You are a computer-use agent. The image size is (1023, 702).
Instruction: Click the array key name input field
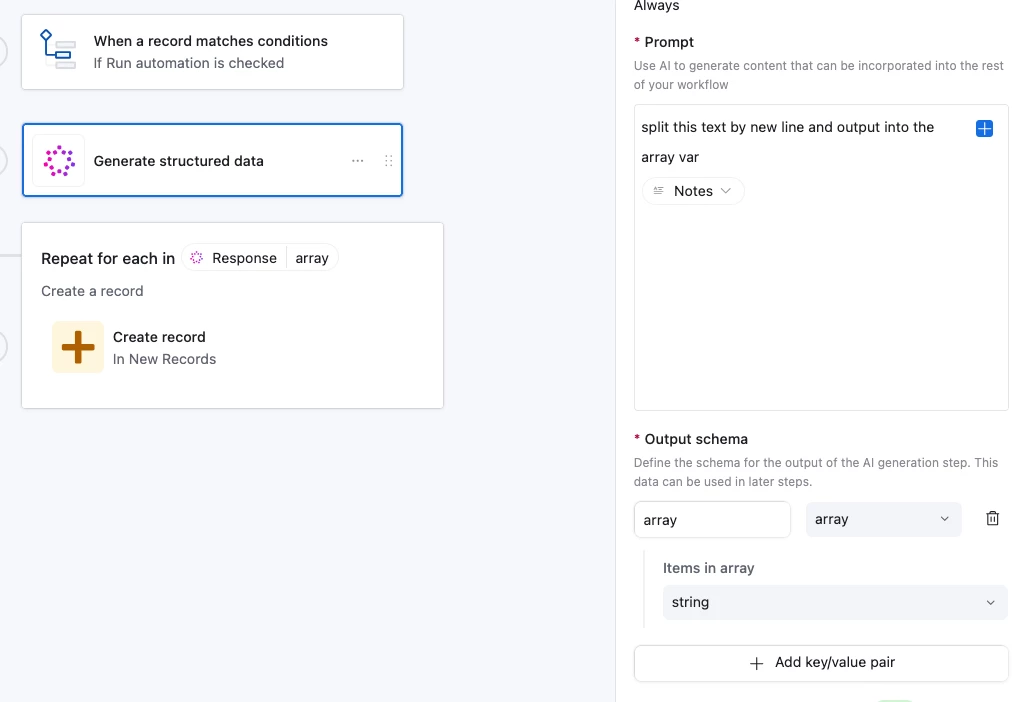[x=712, y=519]
